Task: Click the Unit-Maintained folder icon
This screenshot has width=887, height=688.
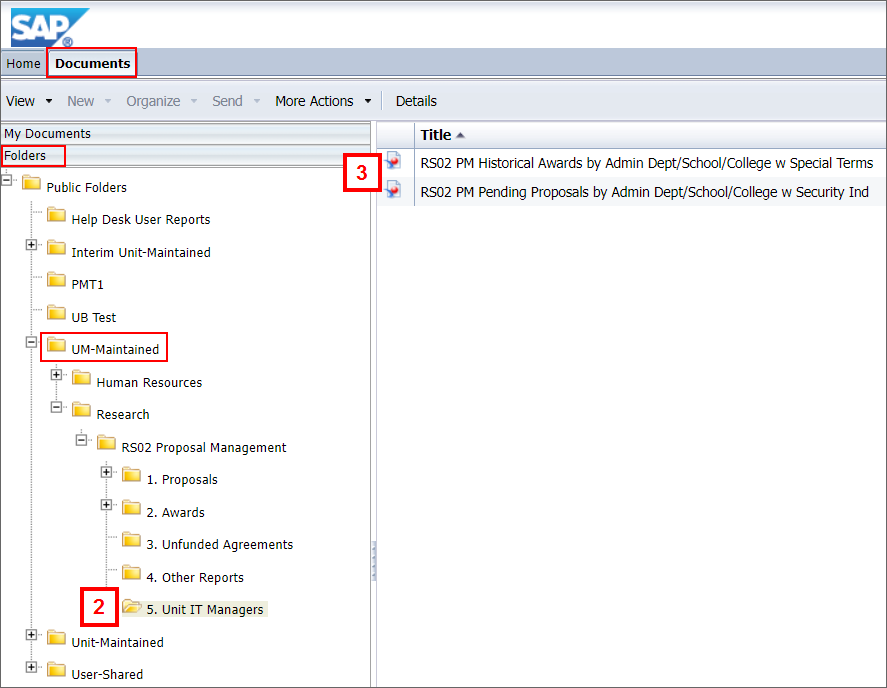Action: [x=56, y=638]
